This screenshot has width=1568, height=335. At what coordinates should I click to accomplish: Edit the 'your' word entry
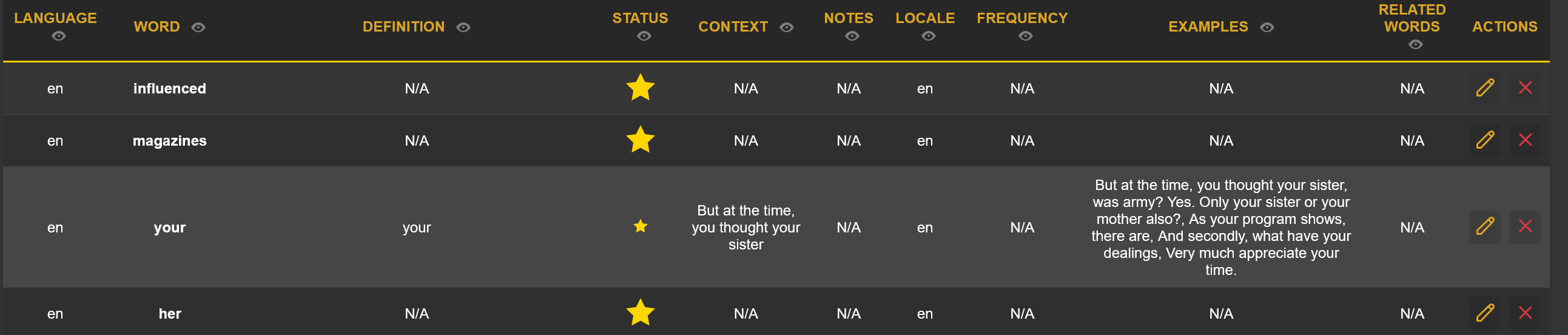1485,226
